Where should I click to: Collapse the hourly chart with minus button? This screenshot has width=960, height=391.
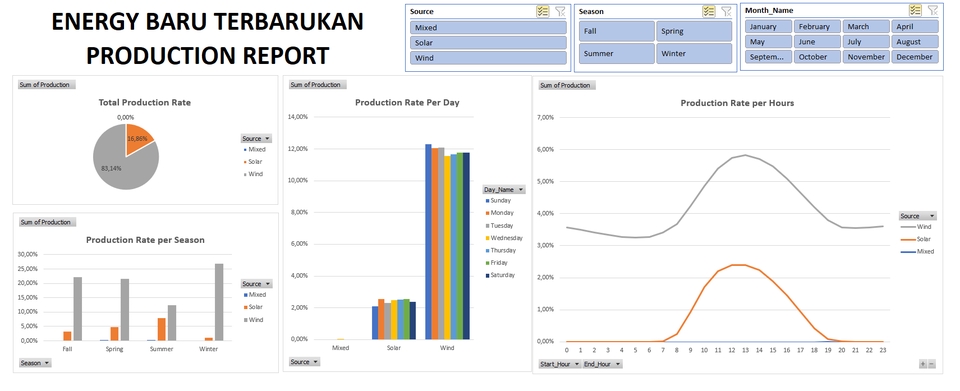coord(932,364)
